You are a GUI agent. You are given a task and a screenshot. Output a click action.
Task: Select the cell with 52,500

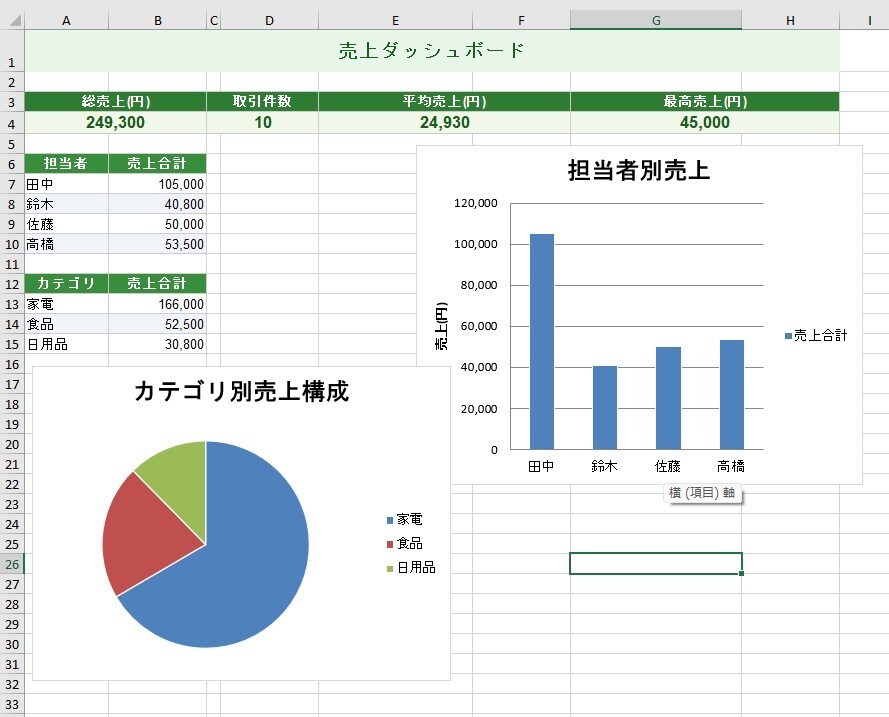pos(158,324)
